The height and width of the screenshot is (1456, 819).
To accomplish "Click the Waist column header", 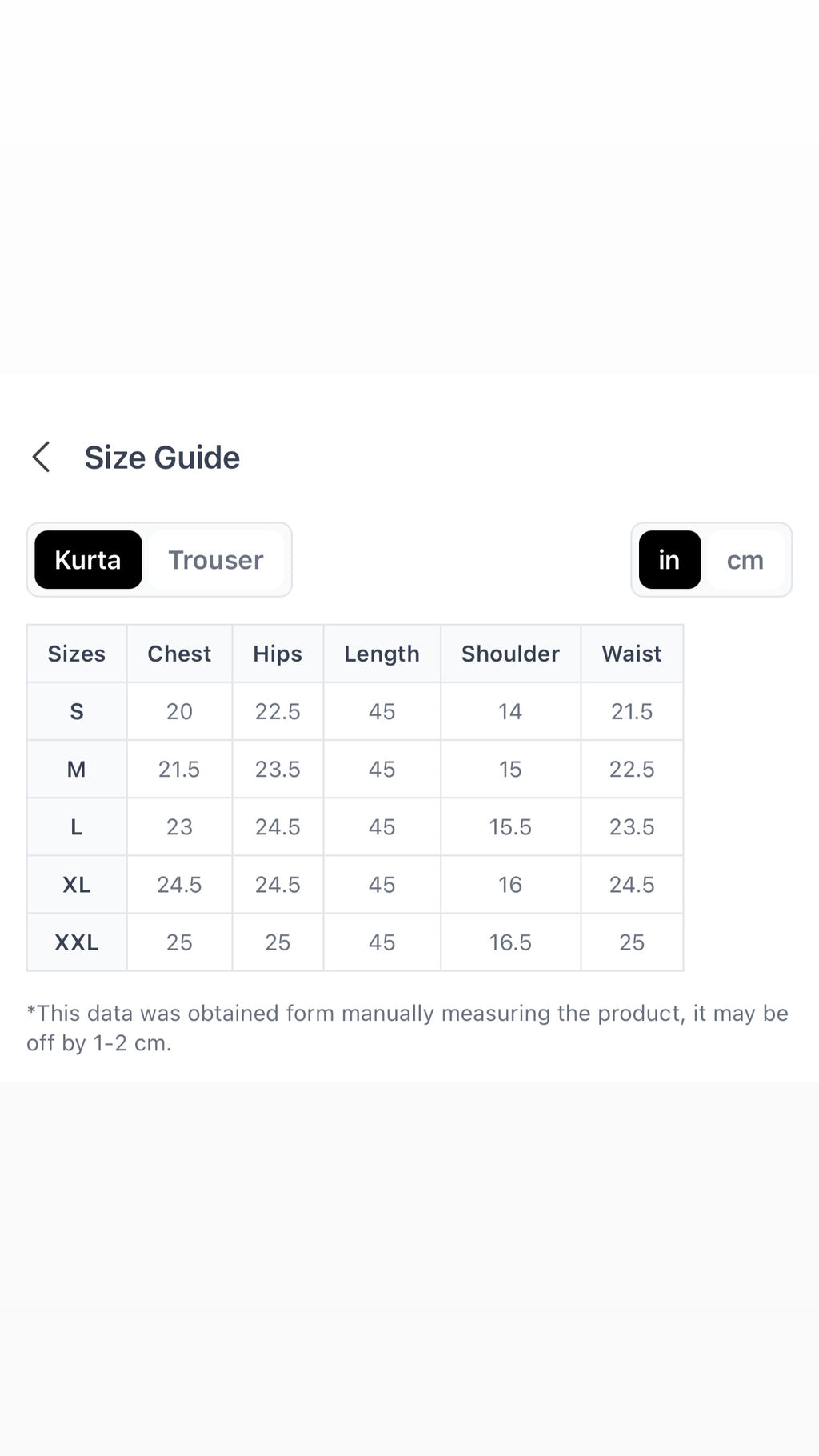I will tap(632, 654).
